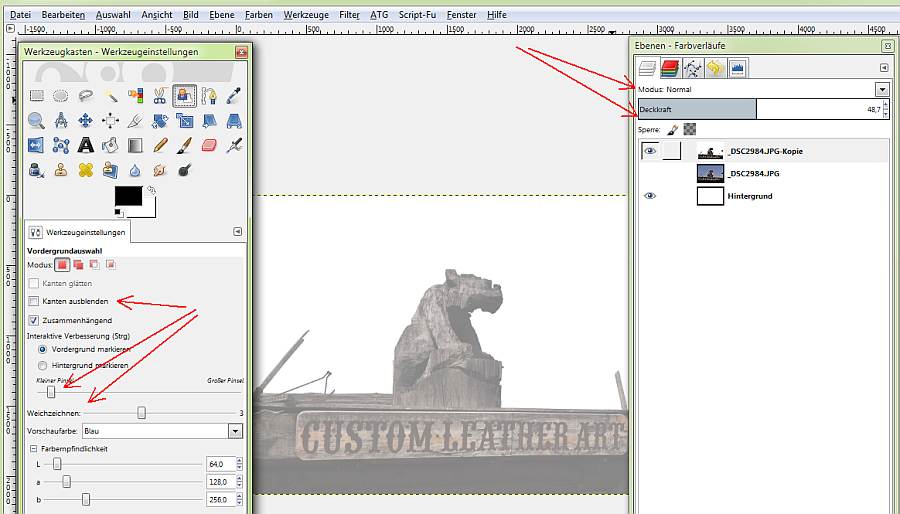Pick the Eraser tool

click(x=209, y=146)
